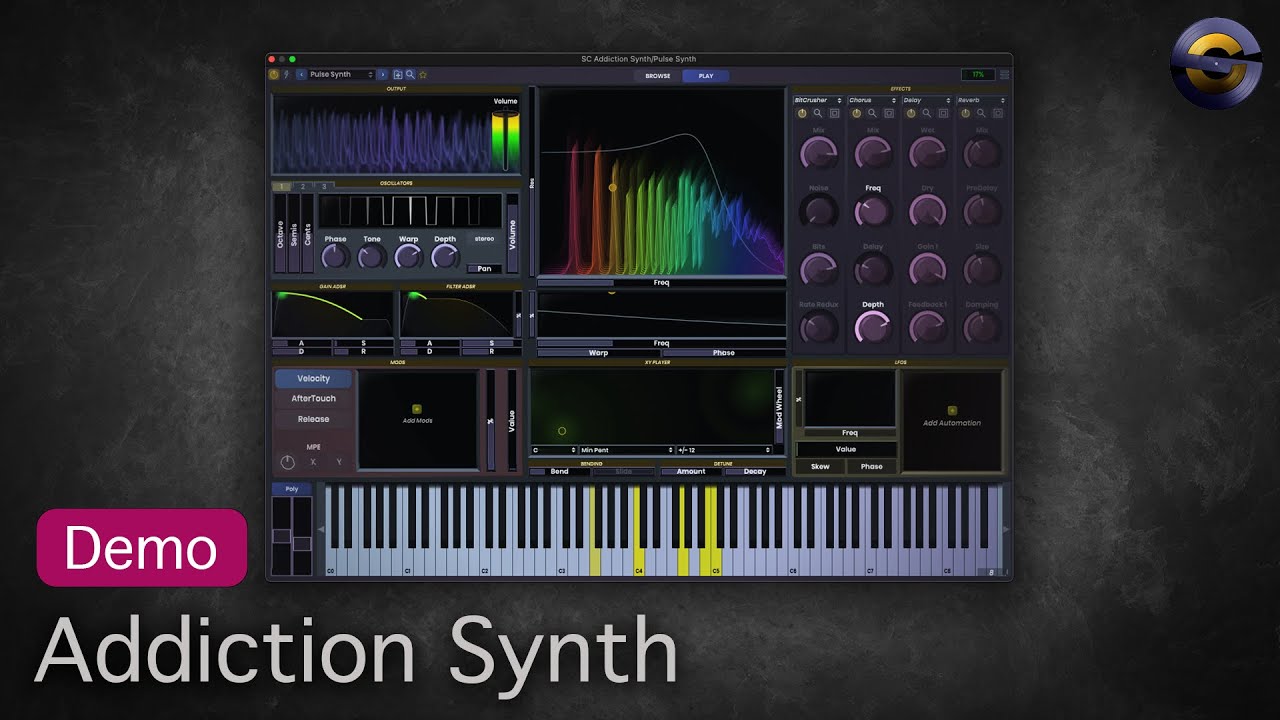Click the square expand icon under Reverb
This screenshot has width=1280, height=720.
click(998, 113)
